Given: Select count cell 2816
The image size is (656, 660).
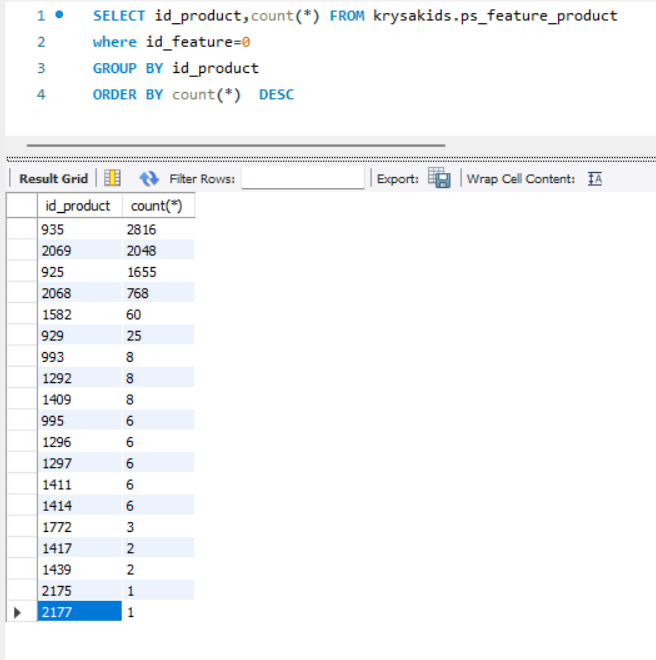Looking at the screenshot, I should [159, 229].
